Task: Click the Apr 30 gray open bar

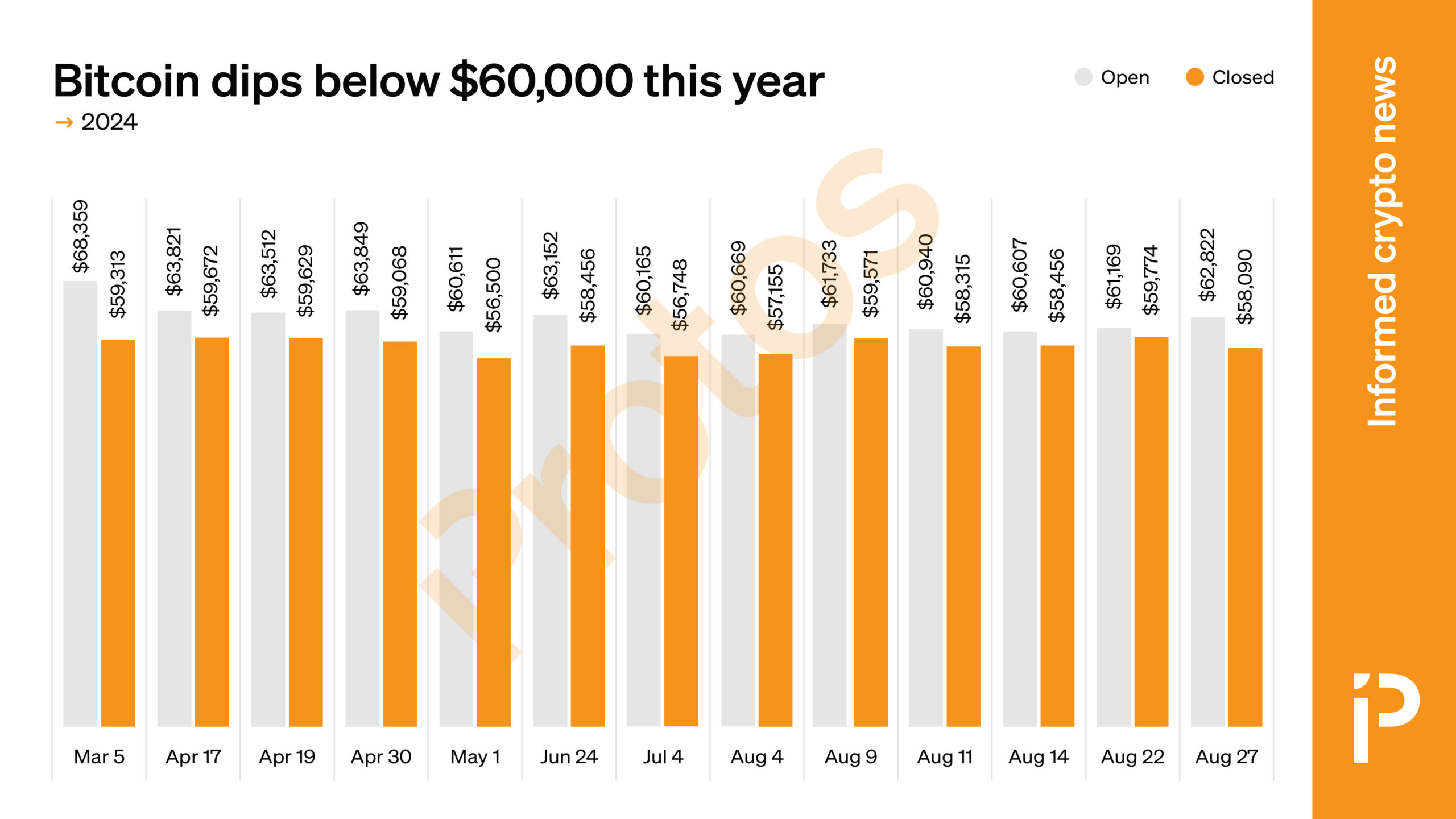Action: tap(362, 518)
